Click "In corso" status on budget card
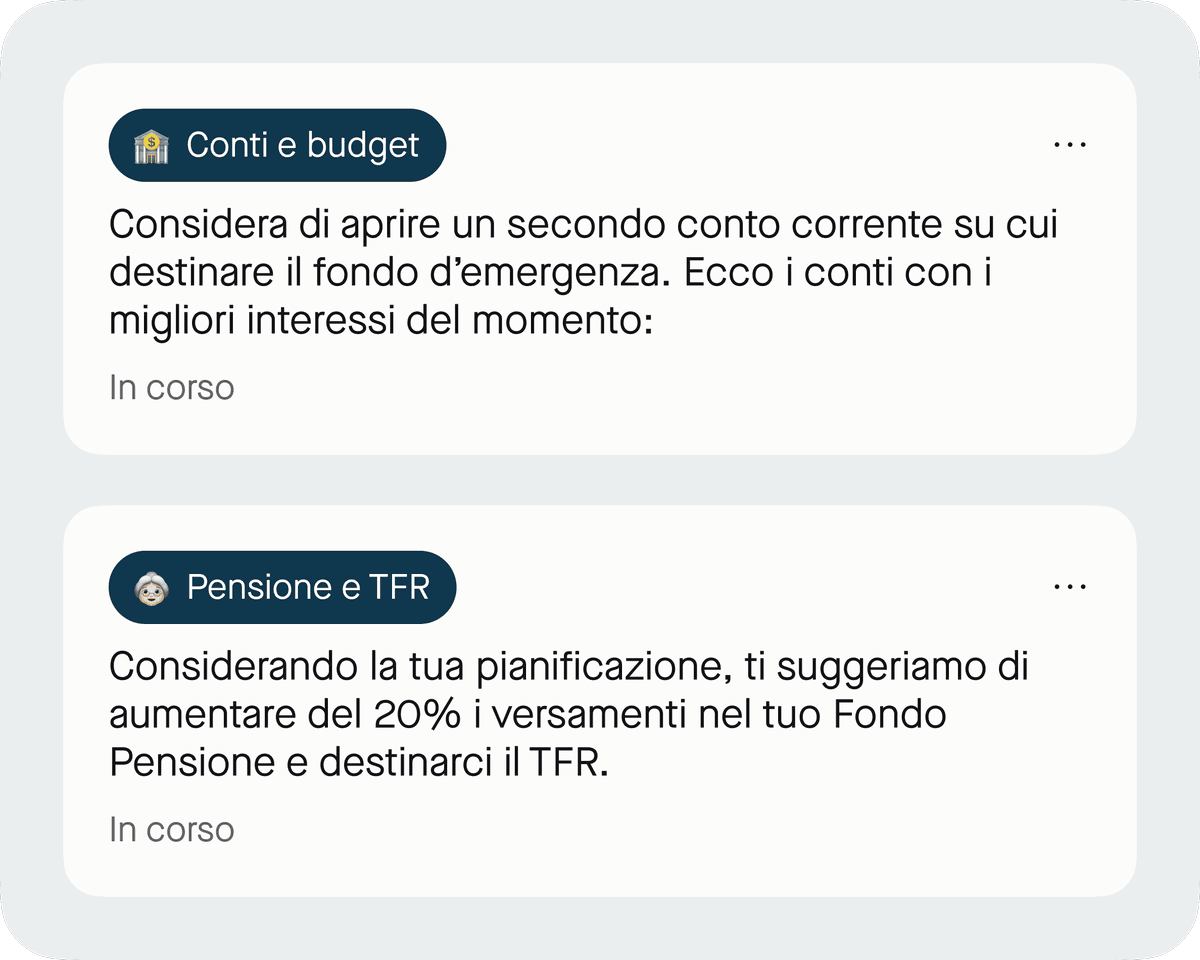This screenshot has height=960, width=1200. coord(171,388)
